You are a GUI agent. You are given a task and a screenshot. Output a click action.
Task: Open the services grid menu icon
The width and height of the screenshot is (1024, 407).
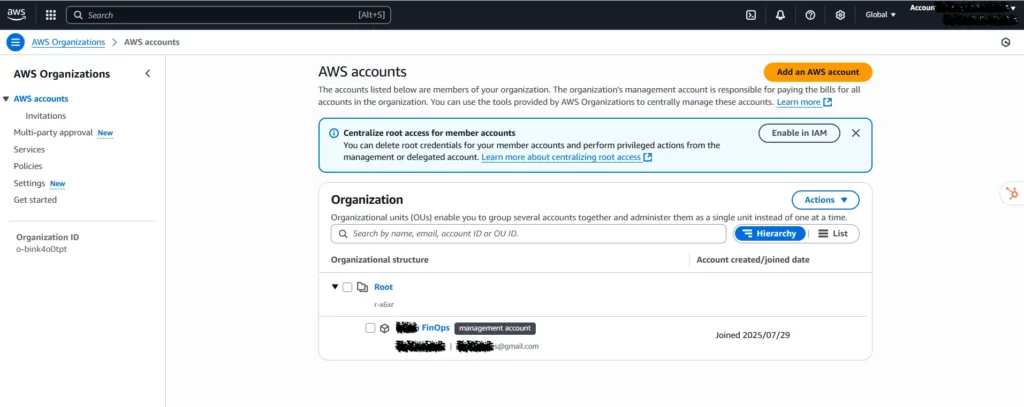[x=51, y=15]
